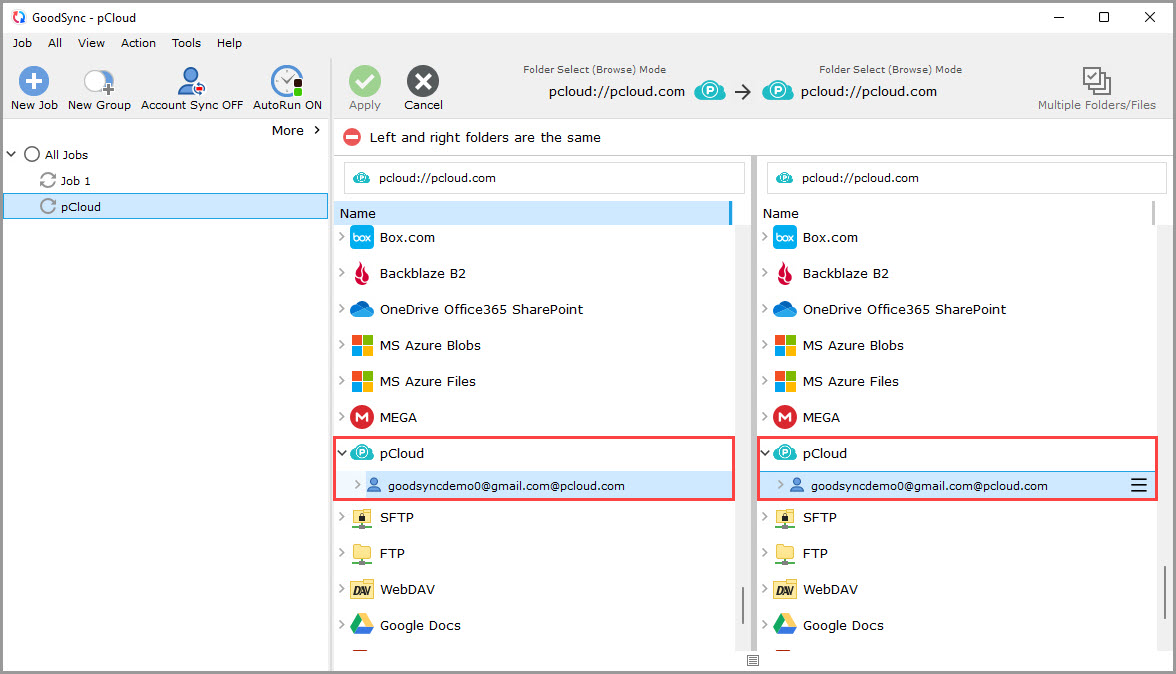
Task: Open Multiple Folders/Files selector
Action: click(x=1096, y=88)
